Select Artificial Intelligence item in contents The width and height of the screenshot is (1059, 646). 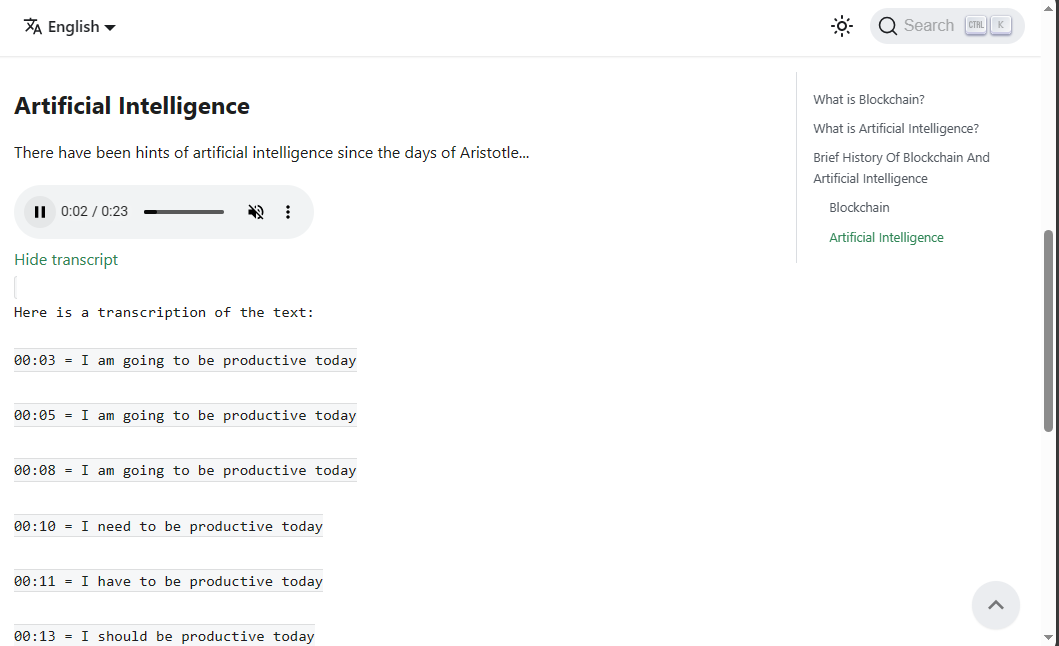886,238
